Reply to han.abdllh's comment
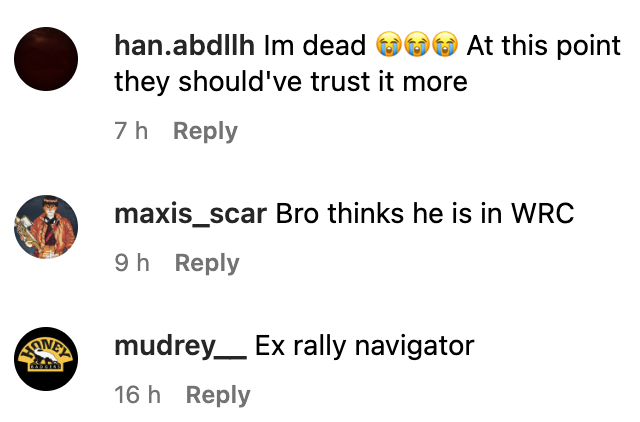The height and width of the screenshot is (422, 640). coord(205,131)
